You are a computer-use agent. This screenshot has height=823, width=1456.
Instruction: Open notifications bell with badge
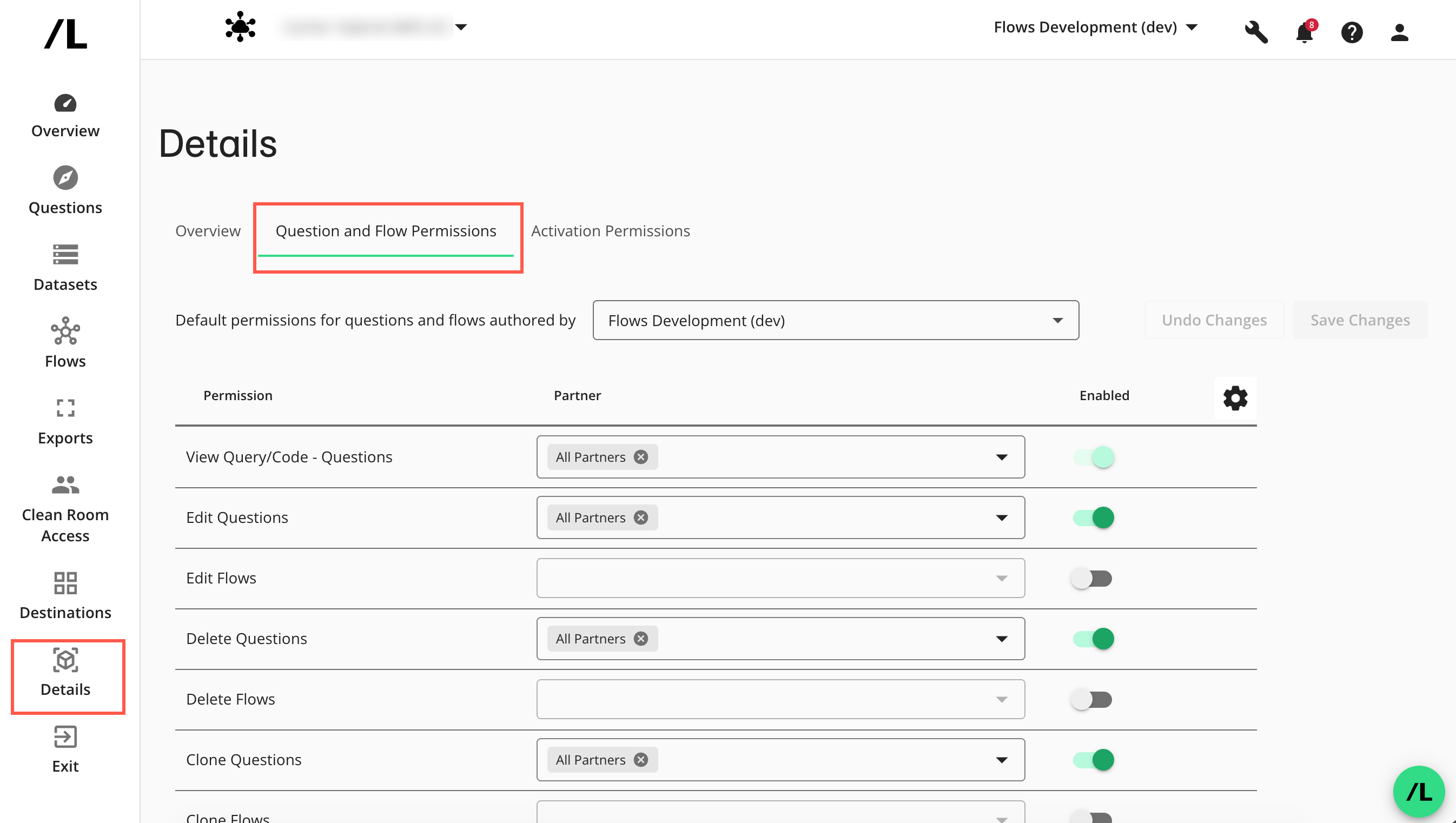coord(1305,32)
